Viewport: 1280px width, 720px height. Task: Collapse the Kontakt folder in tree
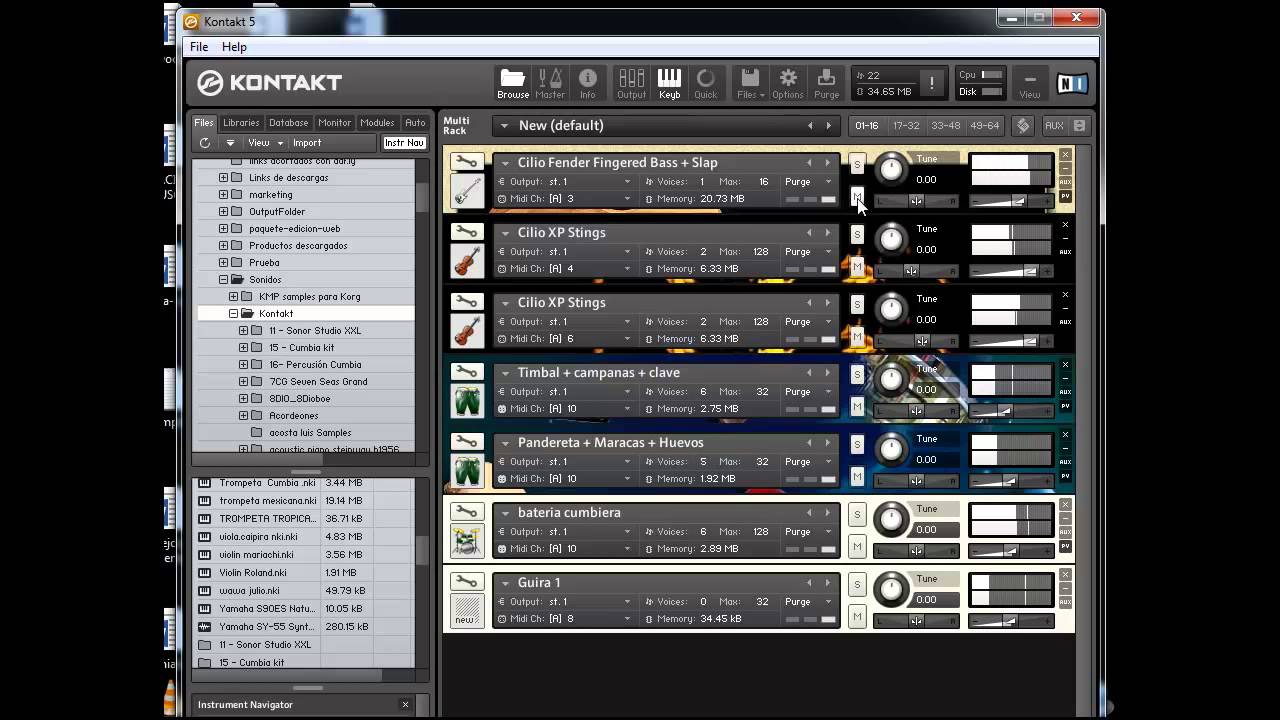click(234, 314)
